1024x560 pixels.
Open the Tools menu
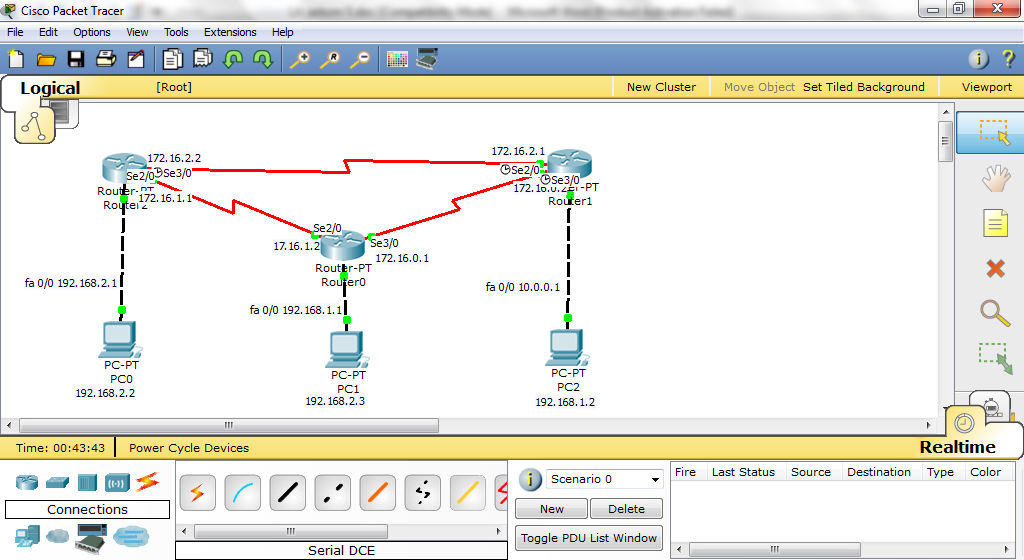click(x=176, y=32)
